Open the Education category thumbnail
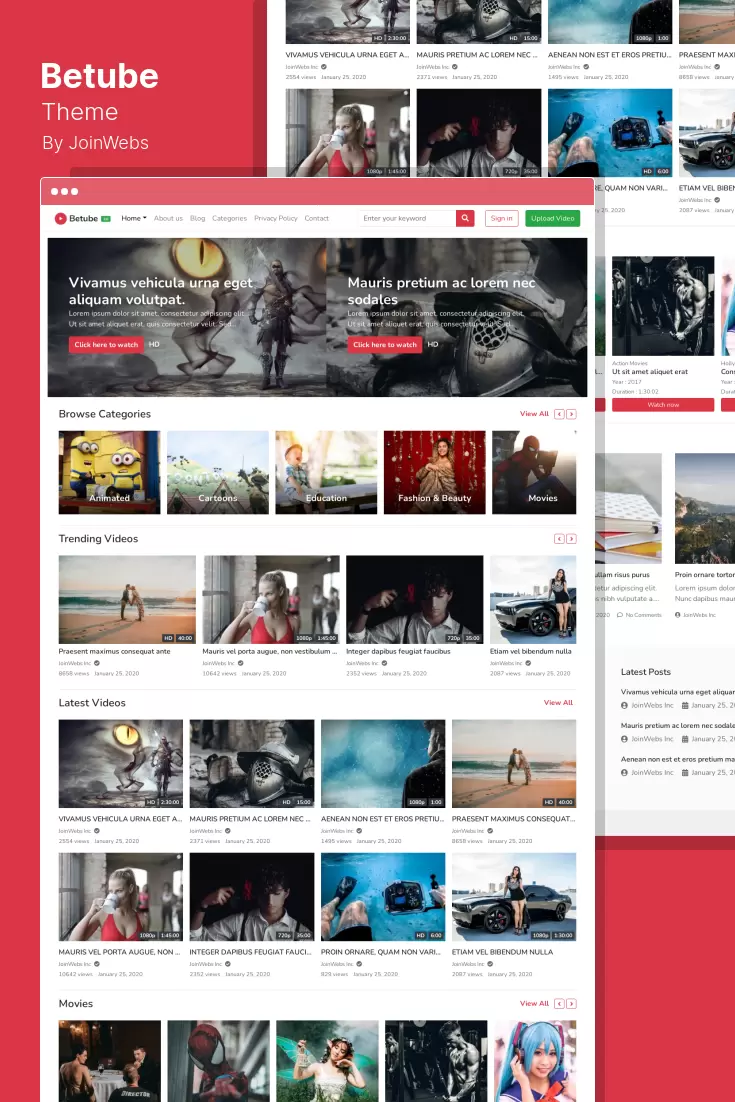Screen dimensions: 735x1102 point(326,472)
